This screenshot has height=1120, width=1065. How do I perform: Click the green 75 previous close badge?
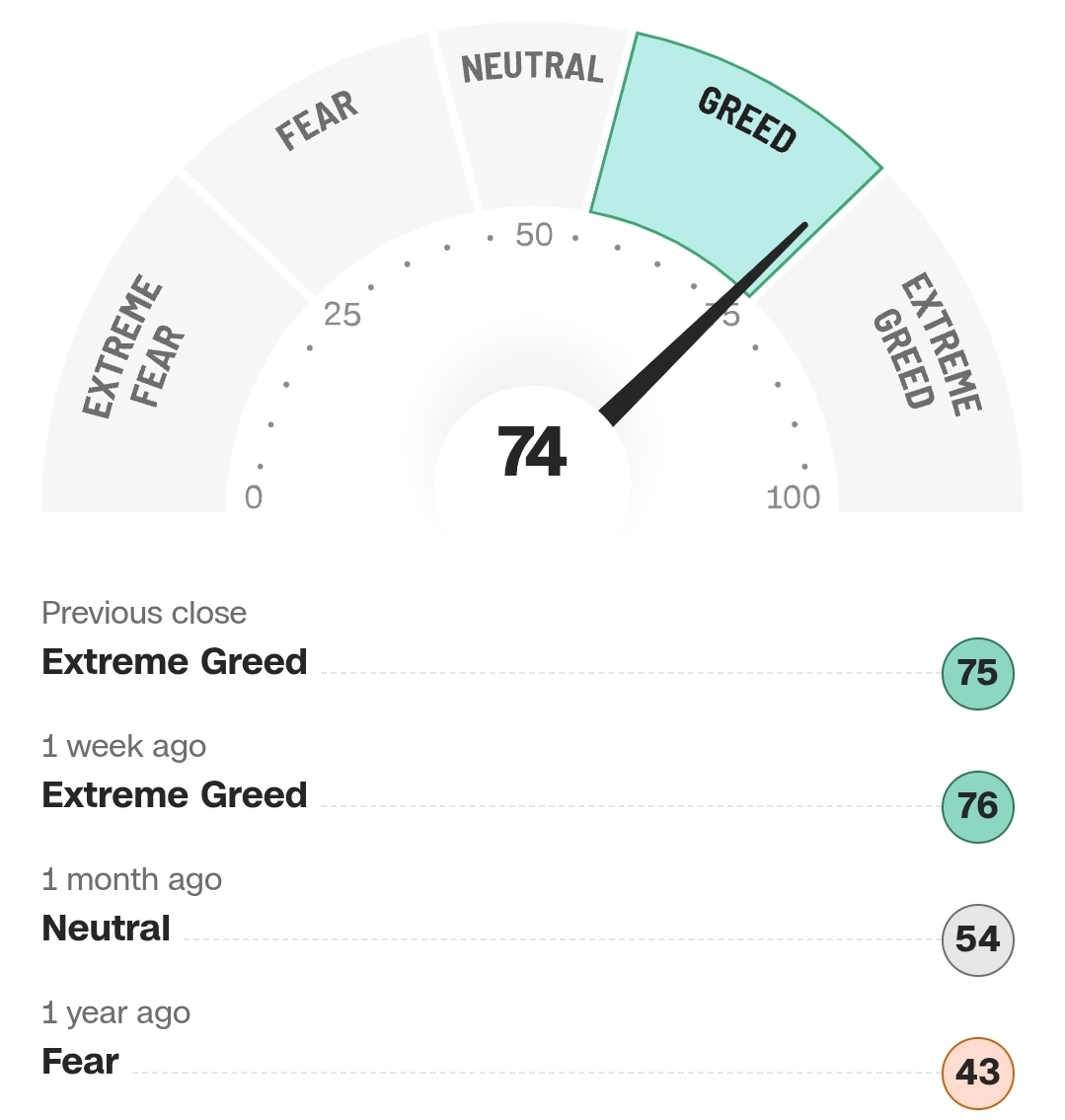click(977, 674)
